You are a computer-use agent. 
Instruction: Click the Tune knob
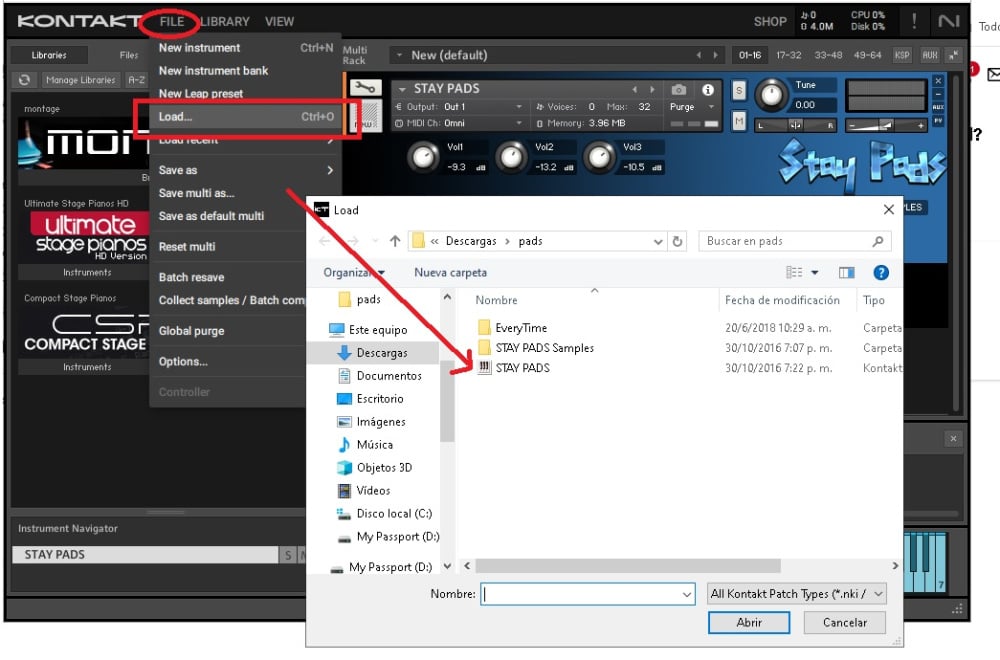coord(772,94)
